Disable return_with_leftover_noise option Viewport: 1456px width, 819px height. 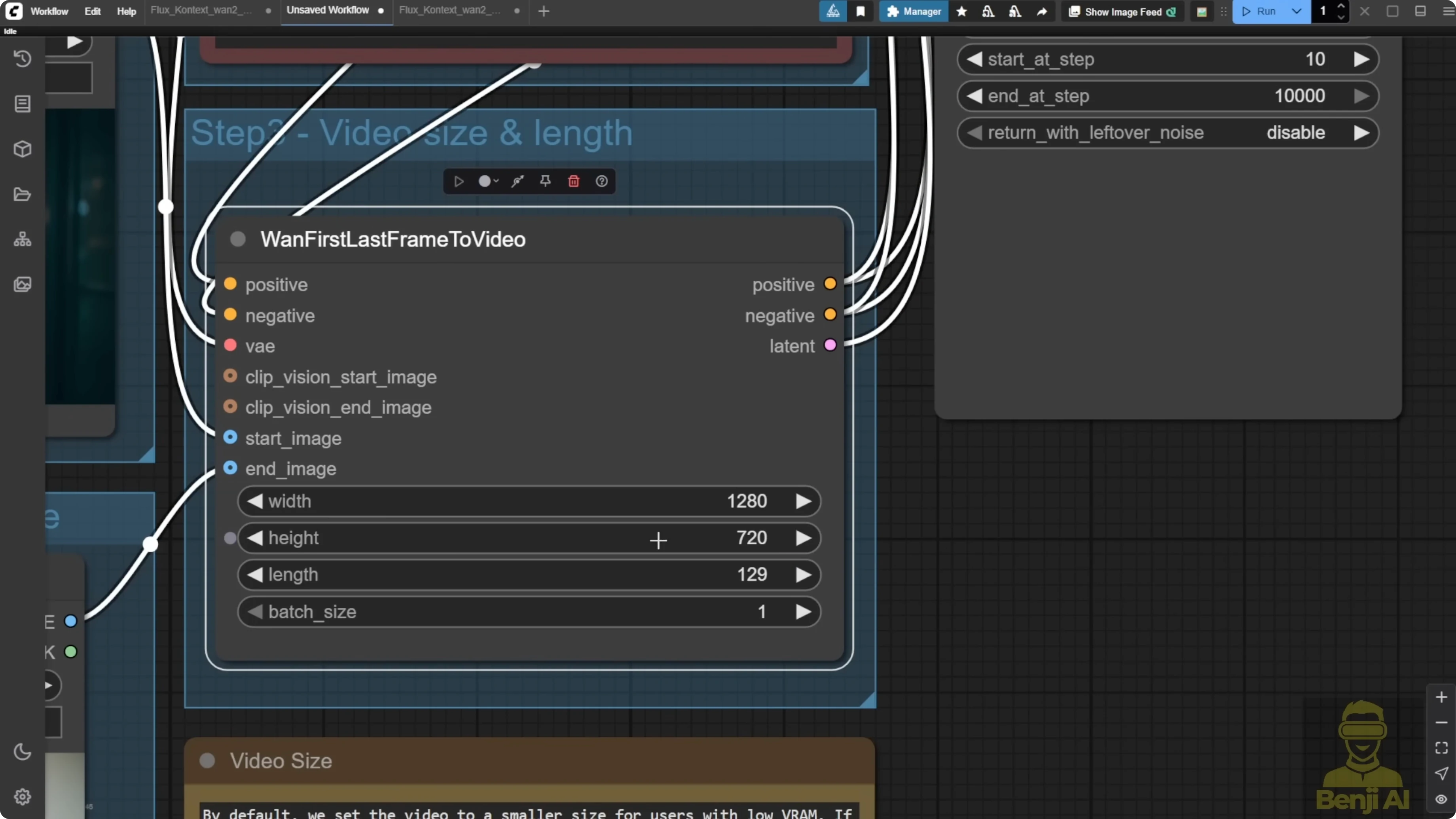pyautogui.click(x=1294, y=132)
